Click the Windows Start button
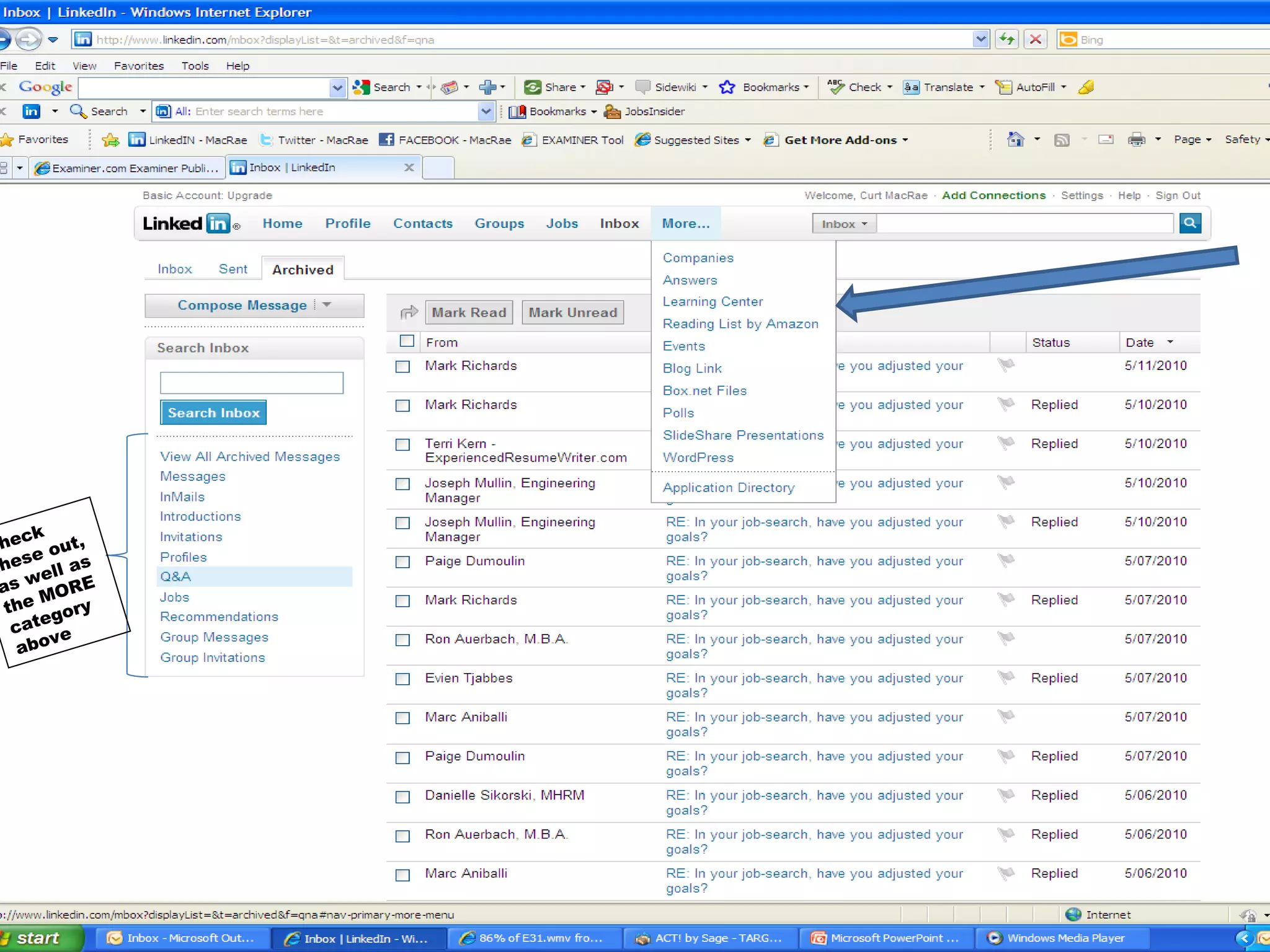Image resolution: width=1270 pixels, height=952 pixels. pos(40,938)
